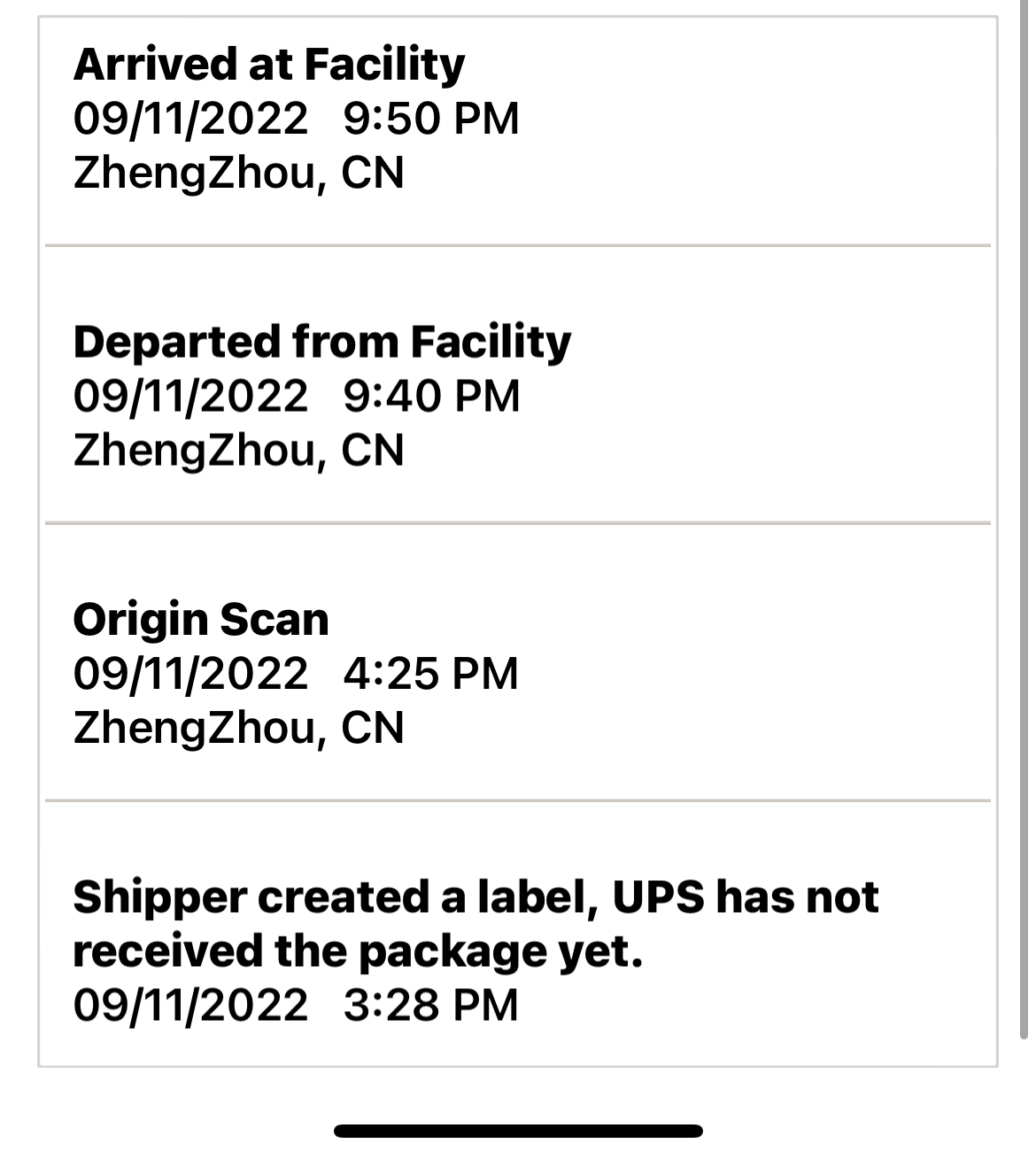Tap the 3:28 PM label creation time
Image resolution: width=1036 pixels, height=1159 pixels.
[430, 1005]
